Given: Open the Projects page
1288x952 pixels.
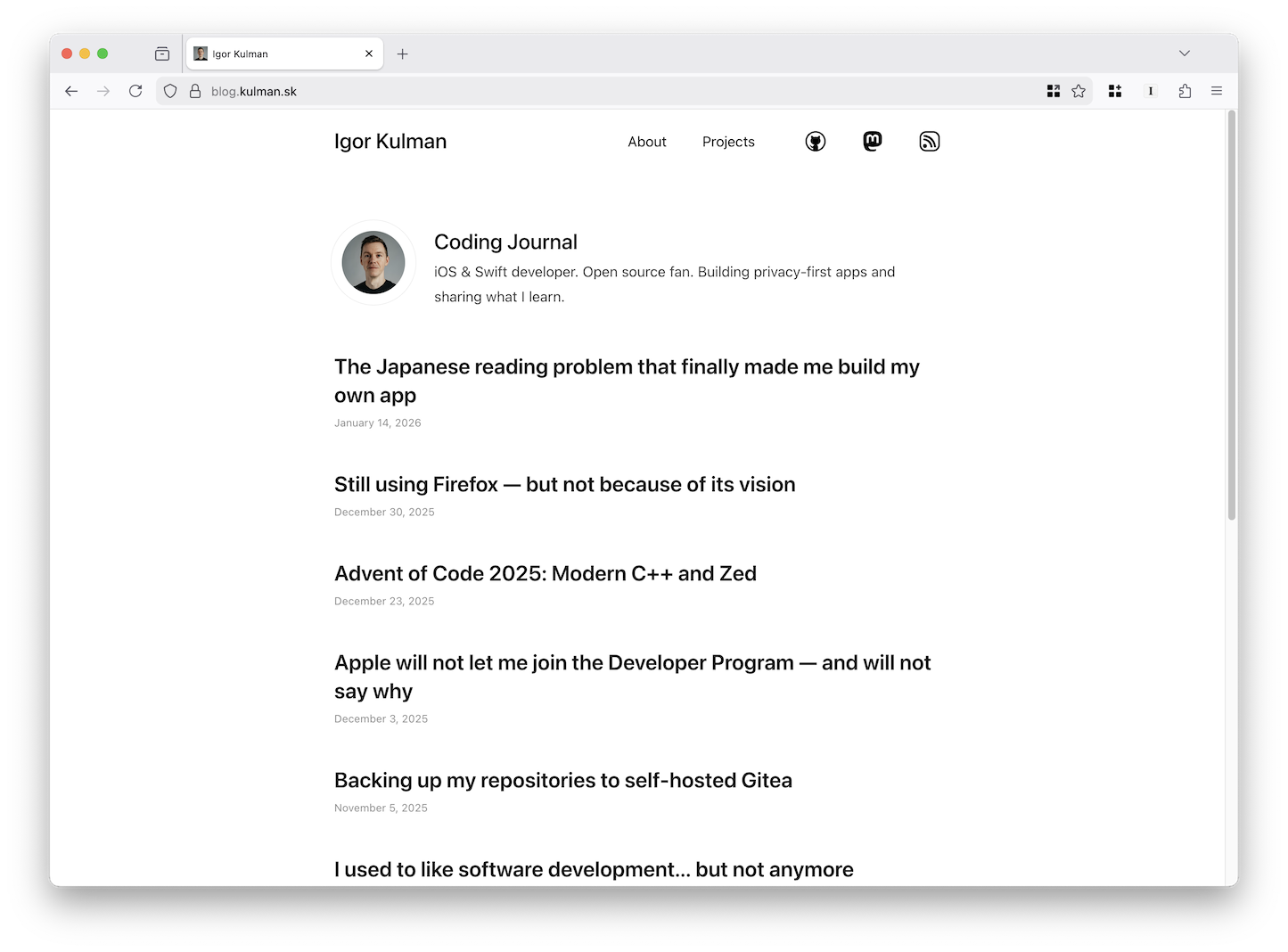Looking at the screenshot, I should click(728, 142).
